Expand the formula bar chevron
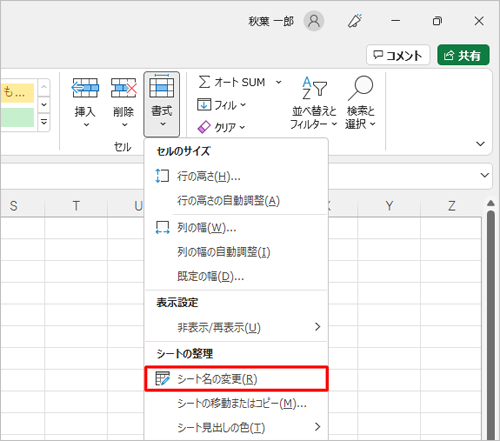 485,175
